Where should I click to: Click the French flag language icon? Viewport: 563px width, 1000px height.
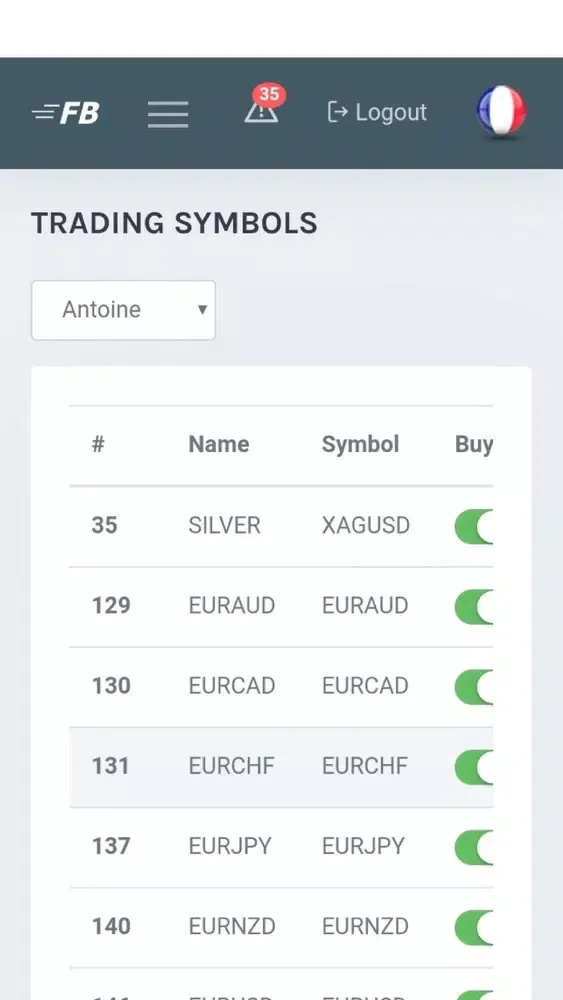tap(501, 111)
